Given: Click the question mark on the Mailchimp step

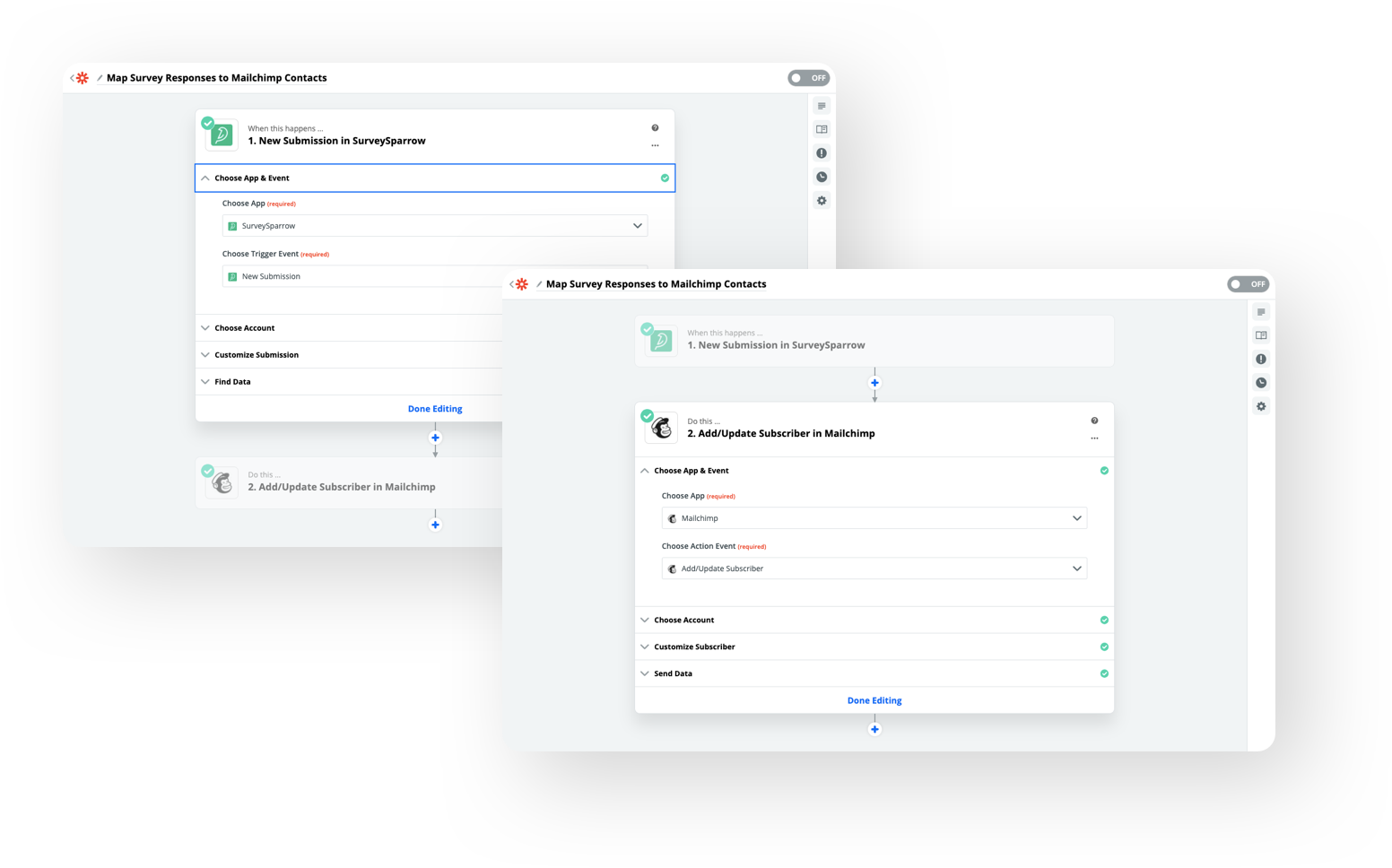Looking at the screenshot, I should (x=1094, y=420).
